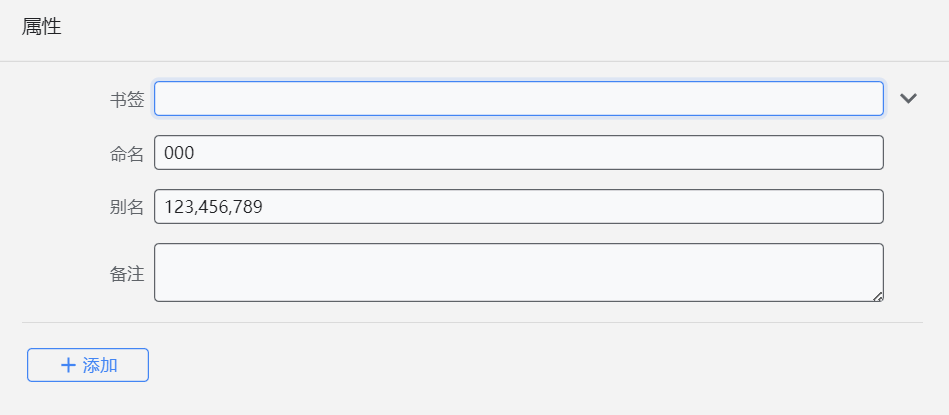
Task: Place cursor on the 123,456,789 value
Action: click(x=213, y=207)
